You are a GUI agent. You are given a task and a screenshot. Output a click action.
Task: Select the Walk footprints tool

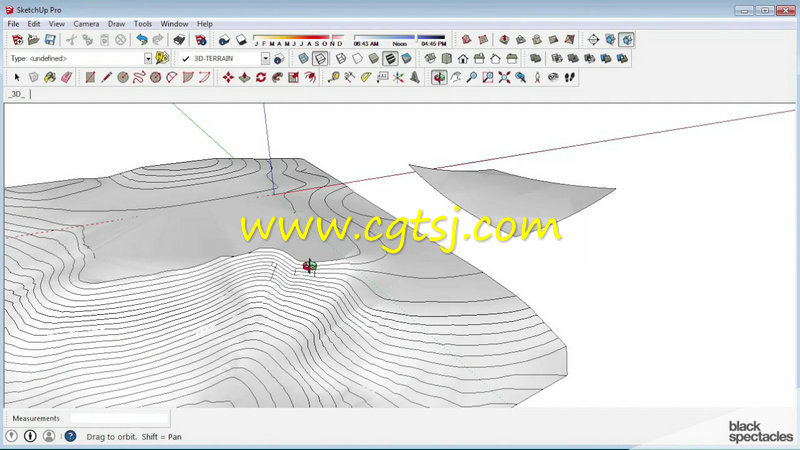(570, 77)
